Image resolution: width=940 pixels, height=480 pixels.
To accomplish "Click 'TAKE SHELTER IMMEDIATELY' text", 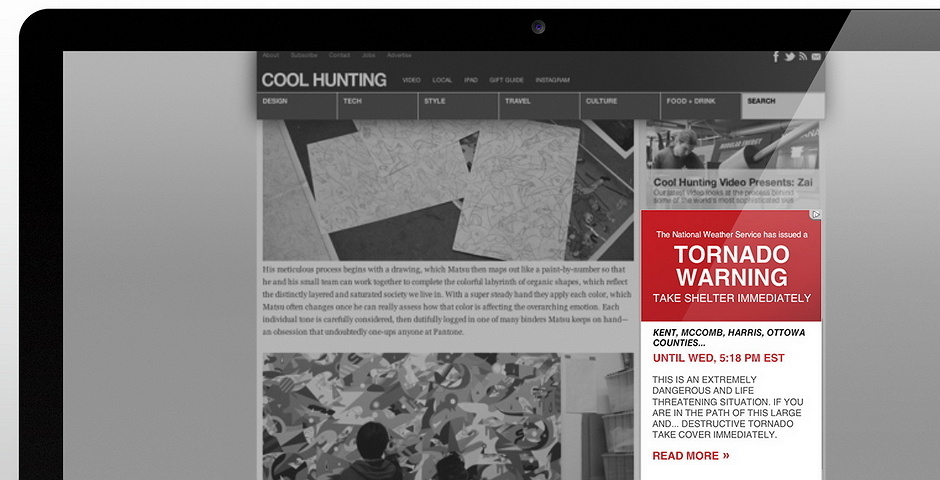I will [731, 298].
